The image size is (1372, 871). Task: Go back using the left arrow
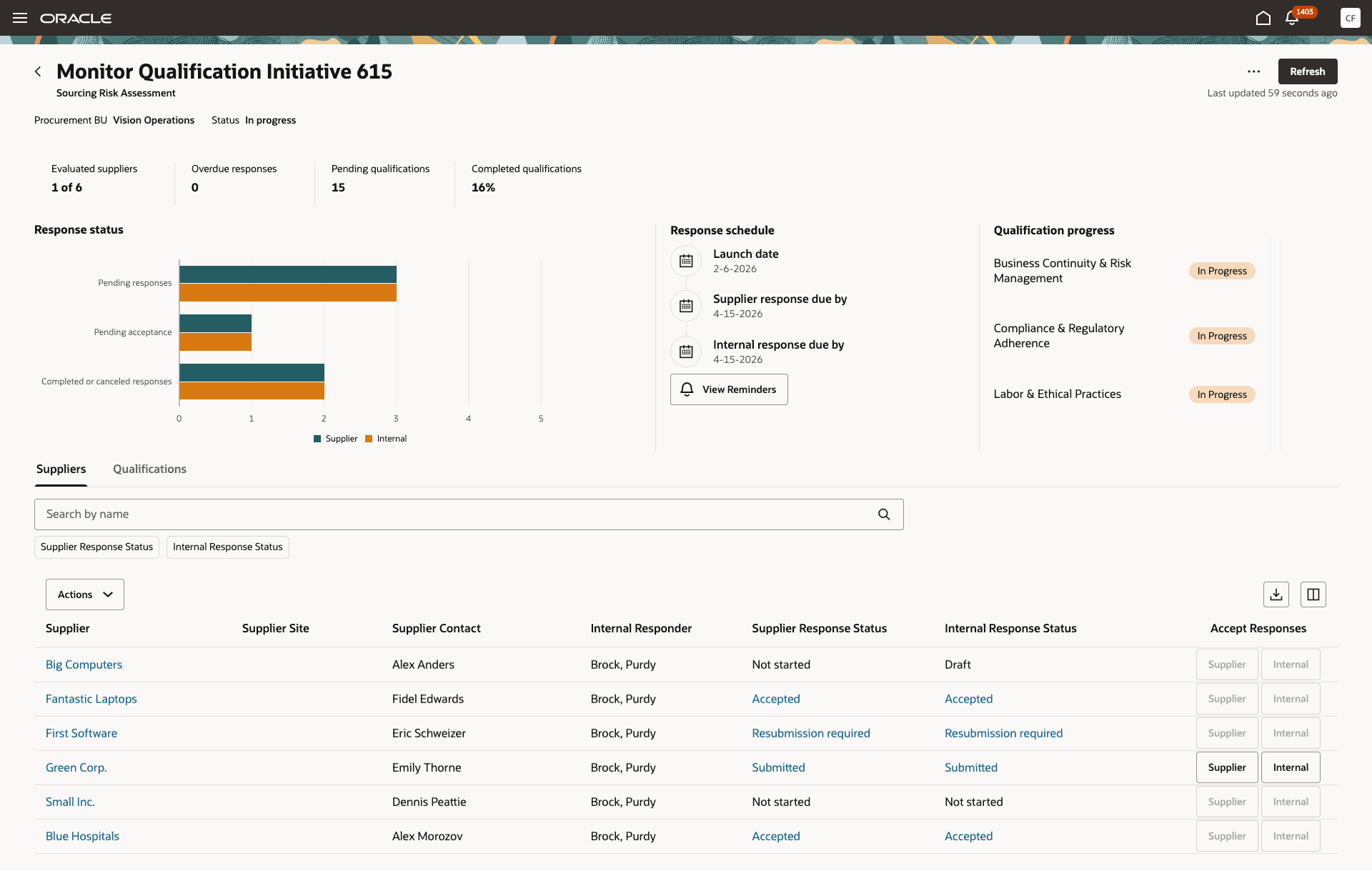point(39,71)
